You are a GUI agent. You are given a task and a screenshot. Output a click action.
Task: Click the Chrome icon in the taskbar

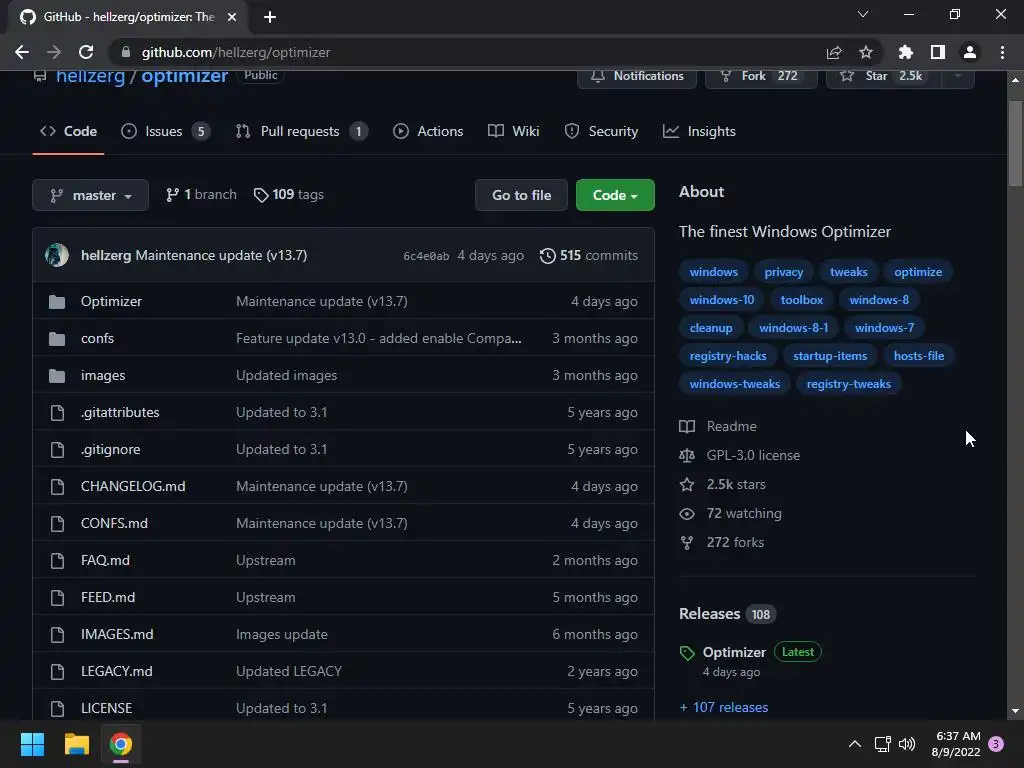point(121,744)
